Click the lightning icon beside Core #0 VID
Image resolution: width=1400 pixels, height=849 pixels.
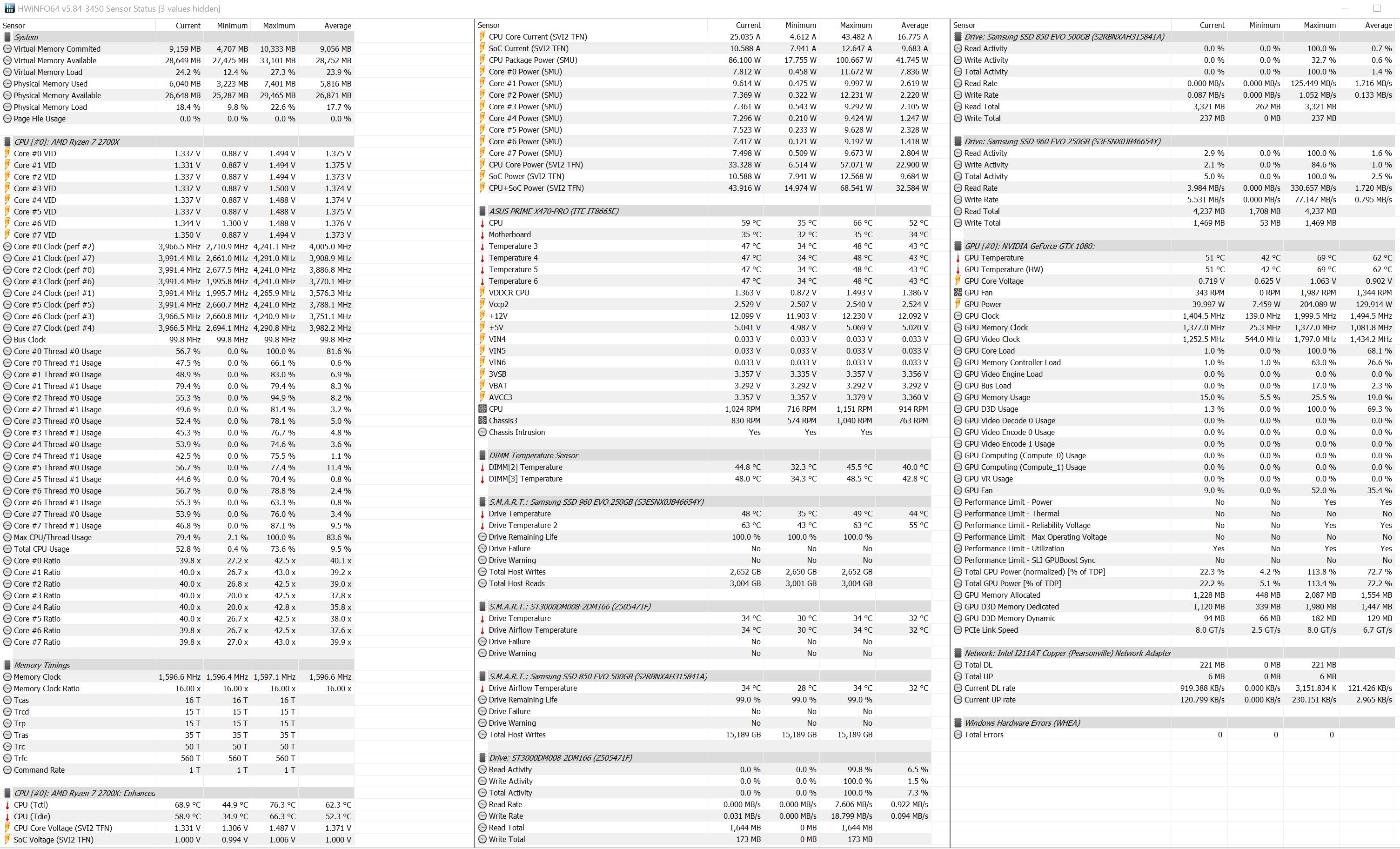point(7,154)
